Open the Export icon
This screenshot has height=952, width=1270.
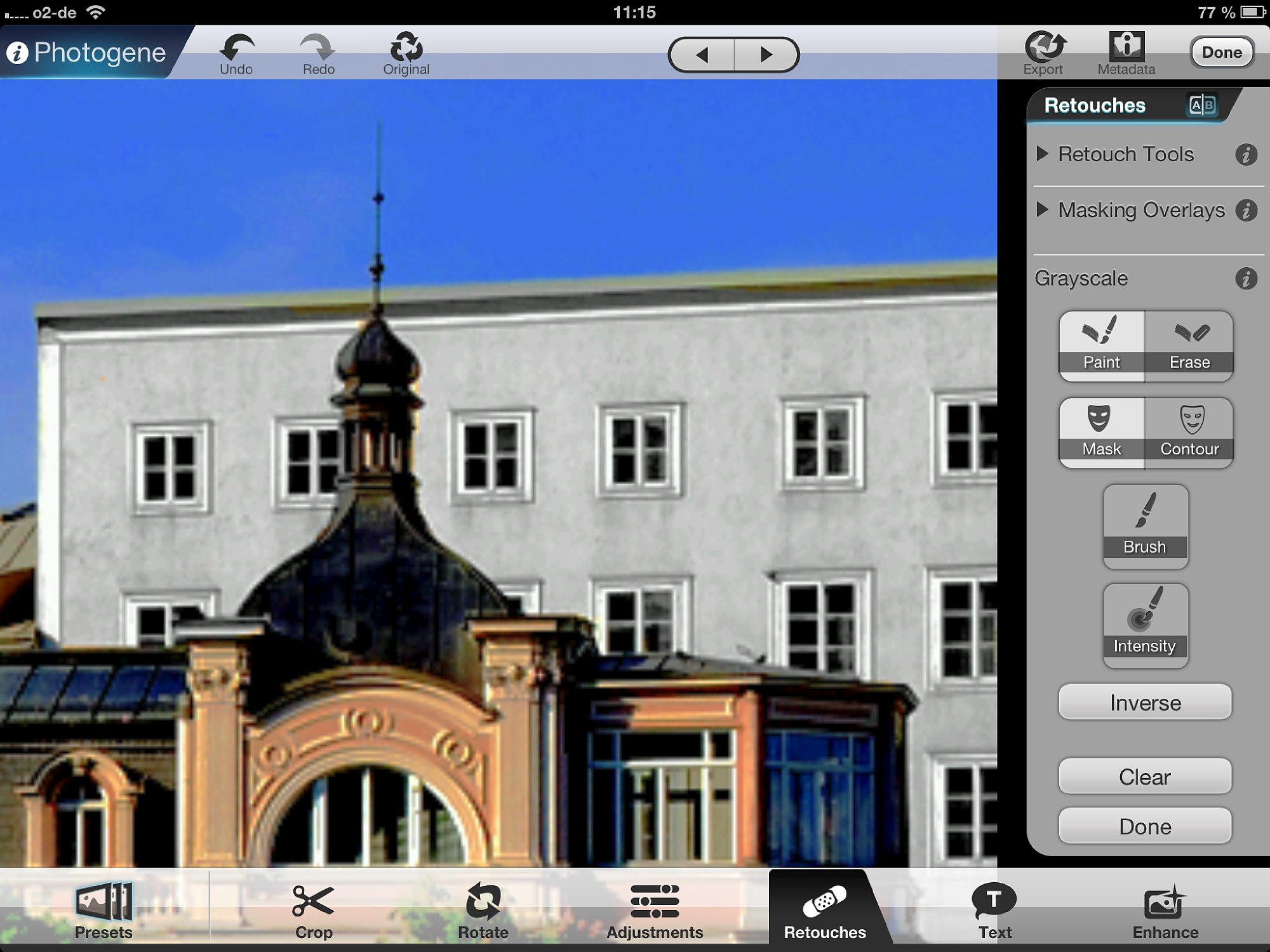[1044, 47]
